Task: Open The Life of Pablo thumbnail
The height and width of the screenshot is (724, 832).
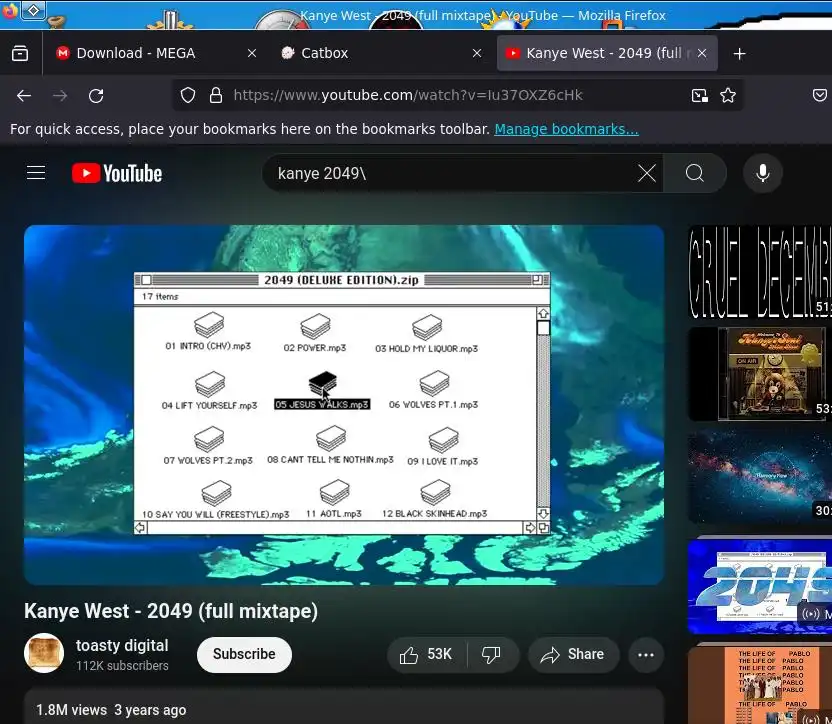Action: coord(760,685)
